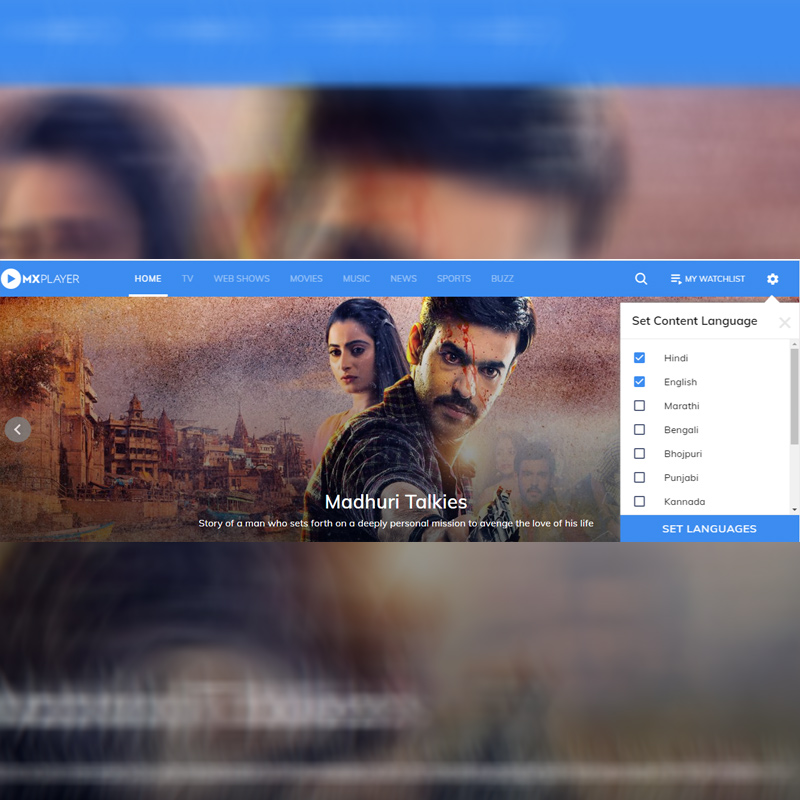Enable Kannada content language
This screenshot has width=800, height=800.
[x=640, y=501]
